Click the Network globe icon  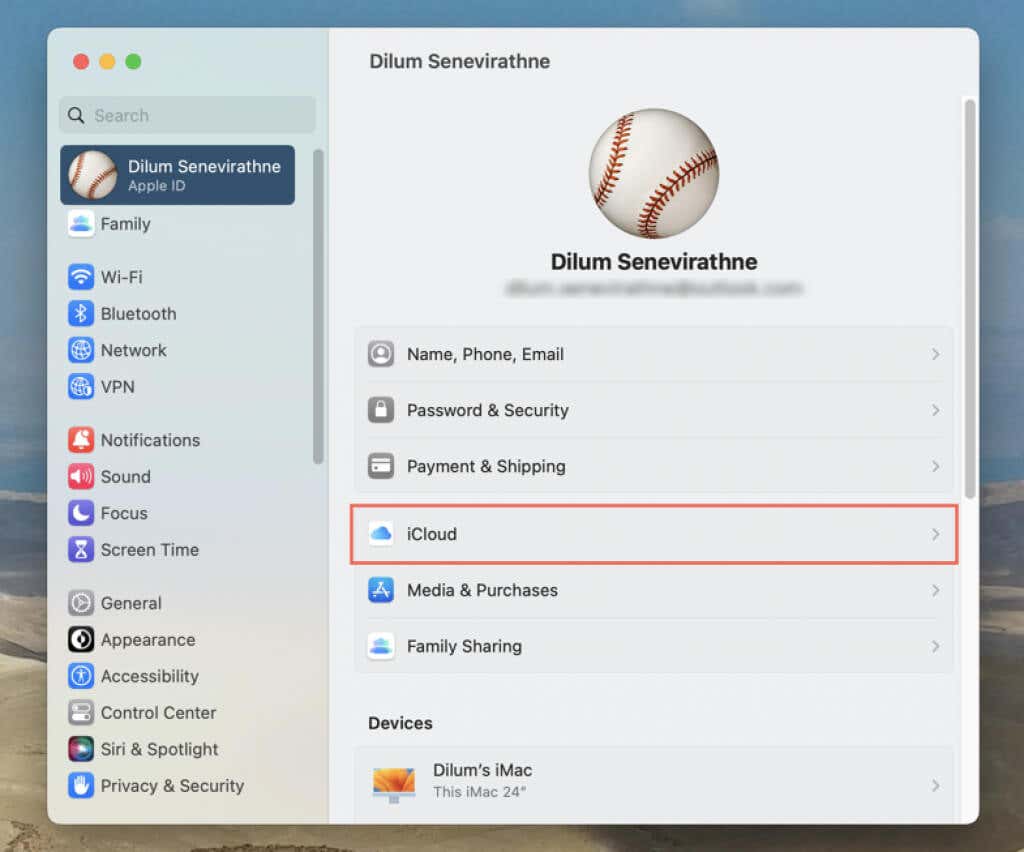point(81,350)
